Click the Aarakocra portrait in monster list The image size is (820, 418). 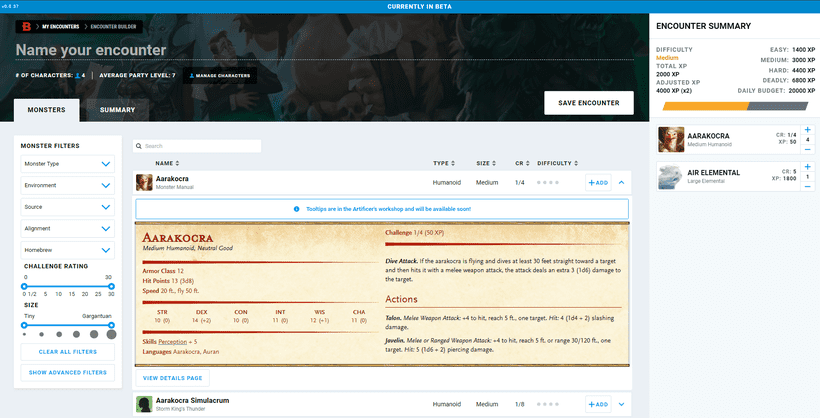coord(144,183)
